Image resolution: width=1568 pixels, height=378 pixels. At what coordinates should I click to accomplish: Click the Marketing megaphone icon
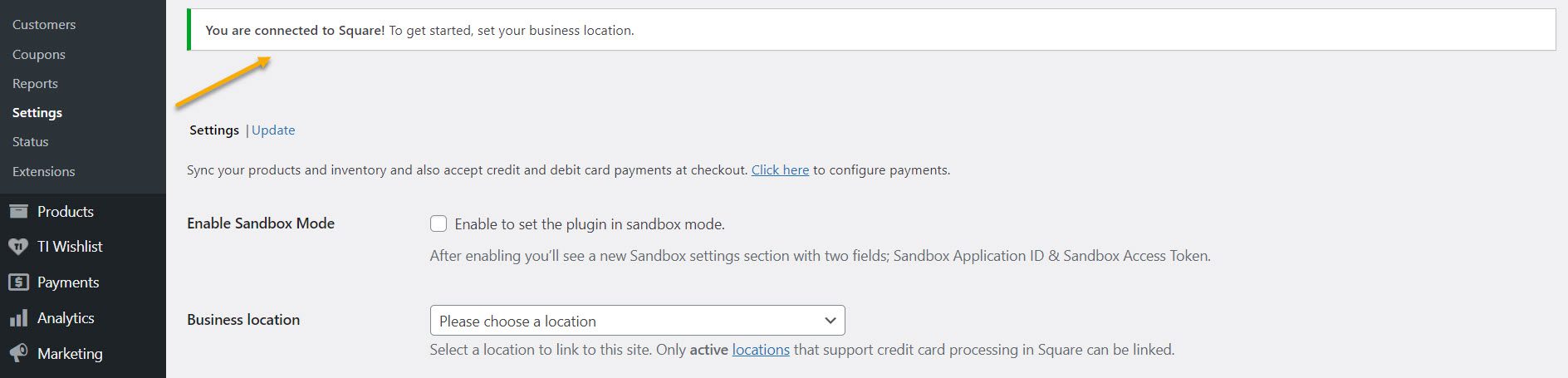[18, 353]
